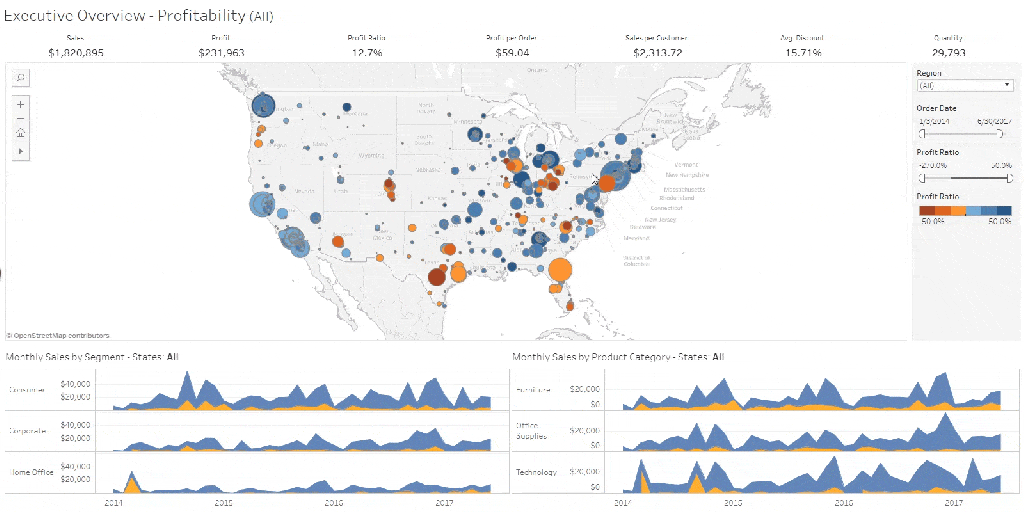The height and width of the screenshot is (512, 1024).
Task: Open the Region filter dropdown
Action: 965,86
